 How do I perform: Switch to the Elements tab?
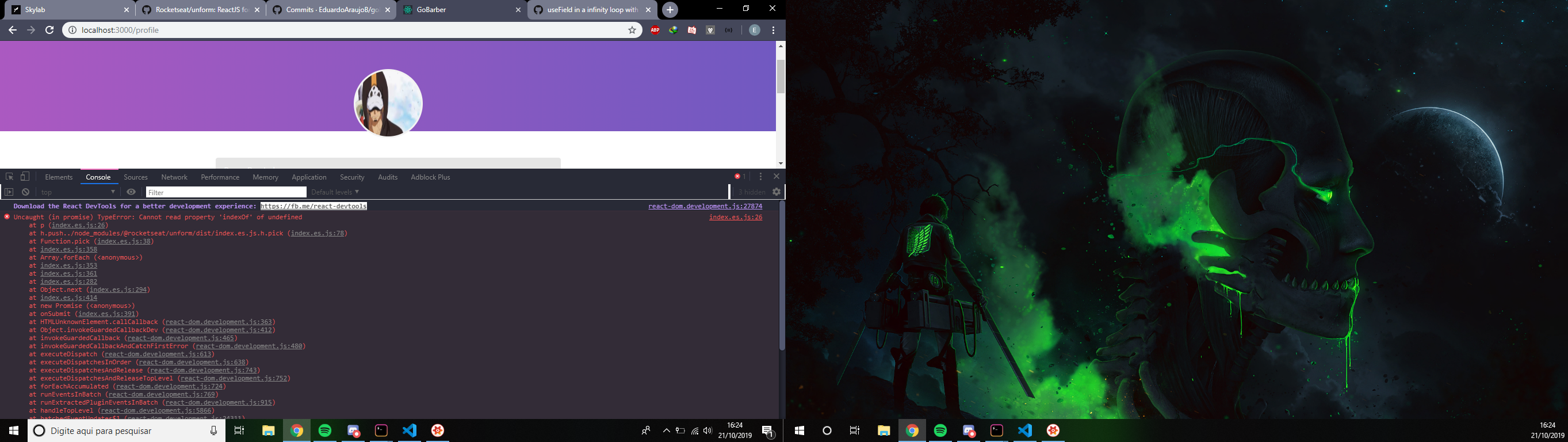59,177
